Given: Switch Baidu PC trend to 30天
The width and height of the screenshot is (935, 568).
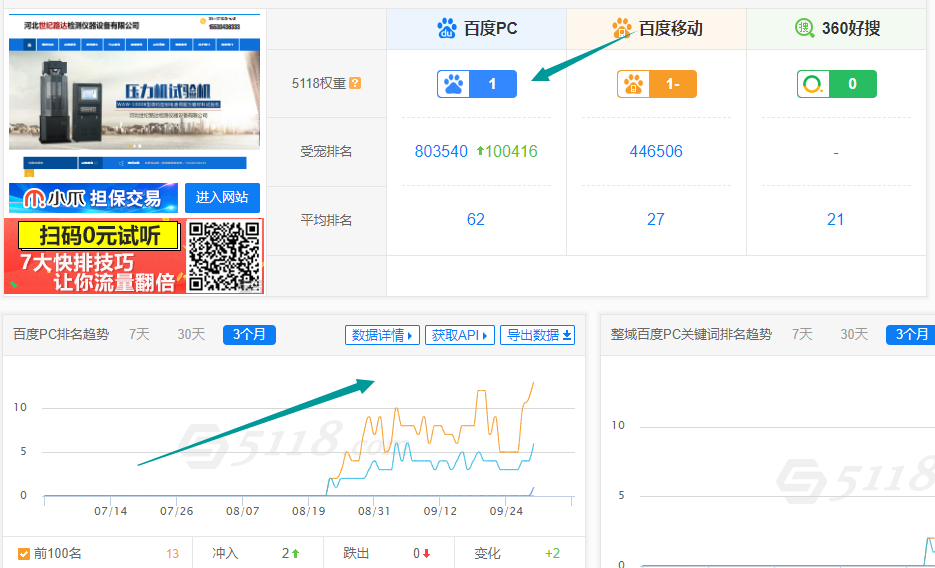Looking at the screenshot, I should click(x=191, y=335).
